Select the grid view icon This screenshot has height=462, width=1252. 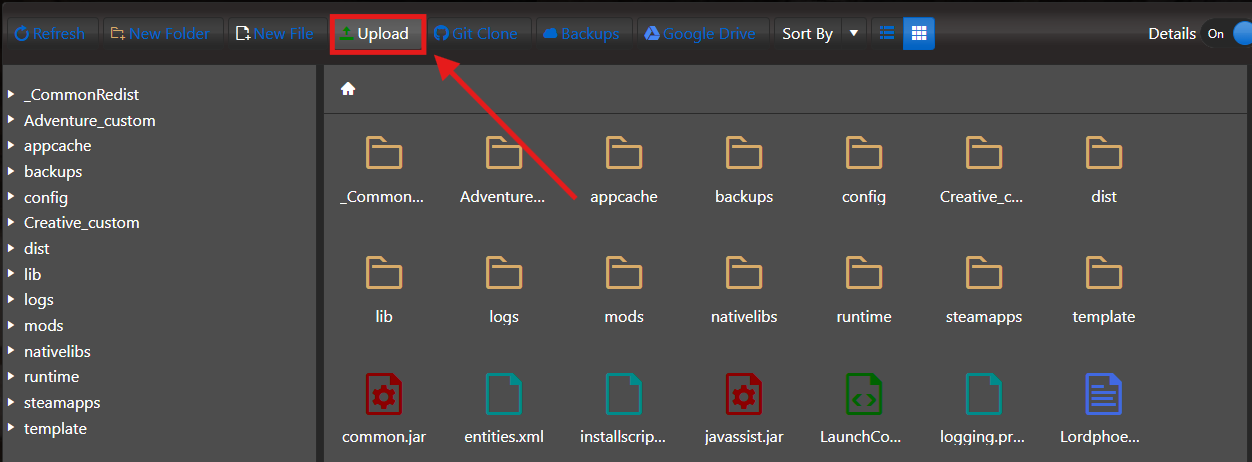click(919, 33)
